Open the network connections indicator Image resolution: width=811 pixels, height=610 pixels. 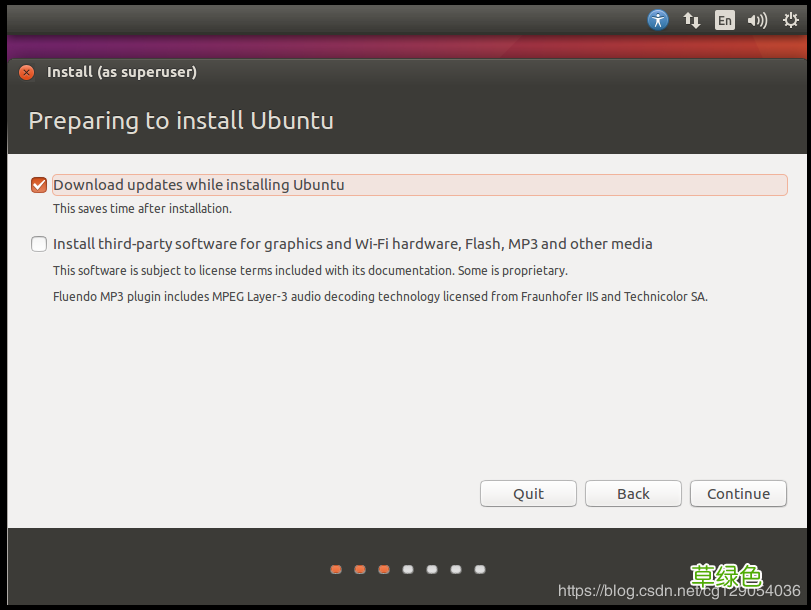[x=692, y=21]
